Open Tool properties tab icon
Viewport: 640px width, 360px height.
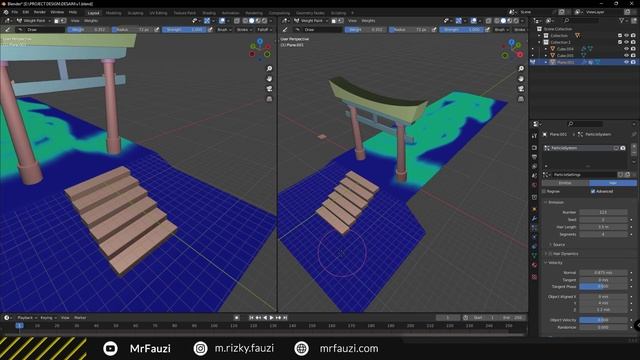click(534, 136)
